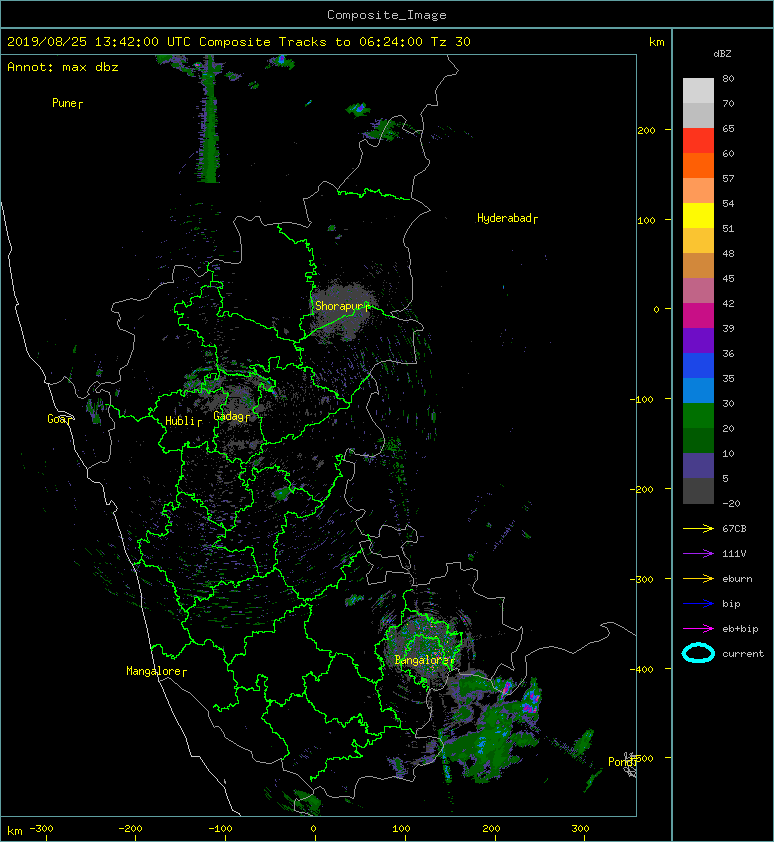Click the 2019/08/25 13:42:00 UTC timestamp

point(99,42)
